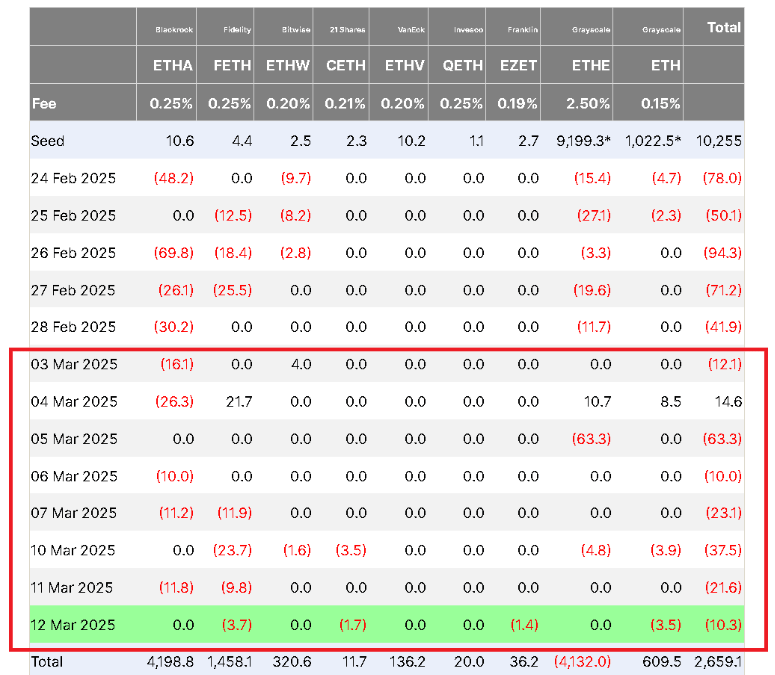This screenshot has height=675, width=775.
Task: Click the 21Shares issuer label
Action: [347, 30]
